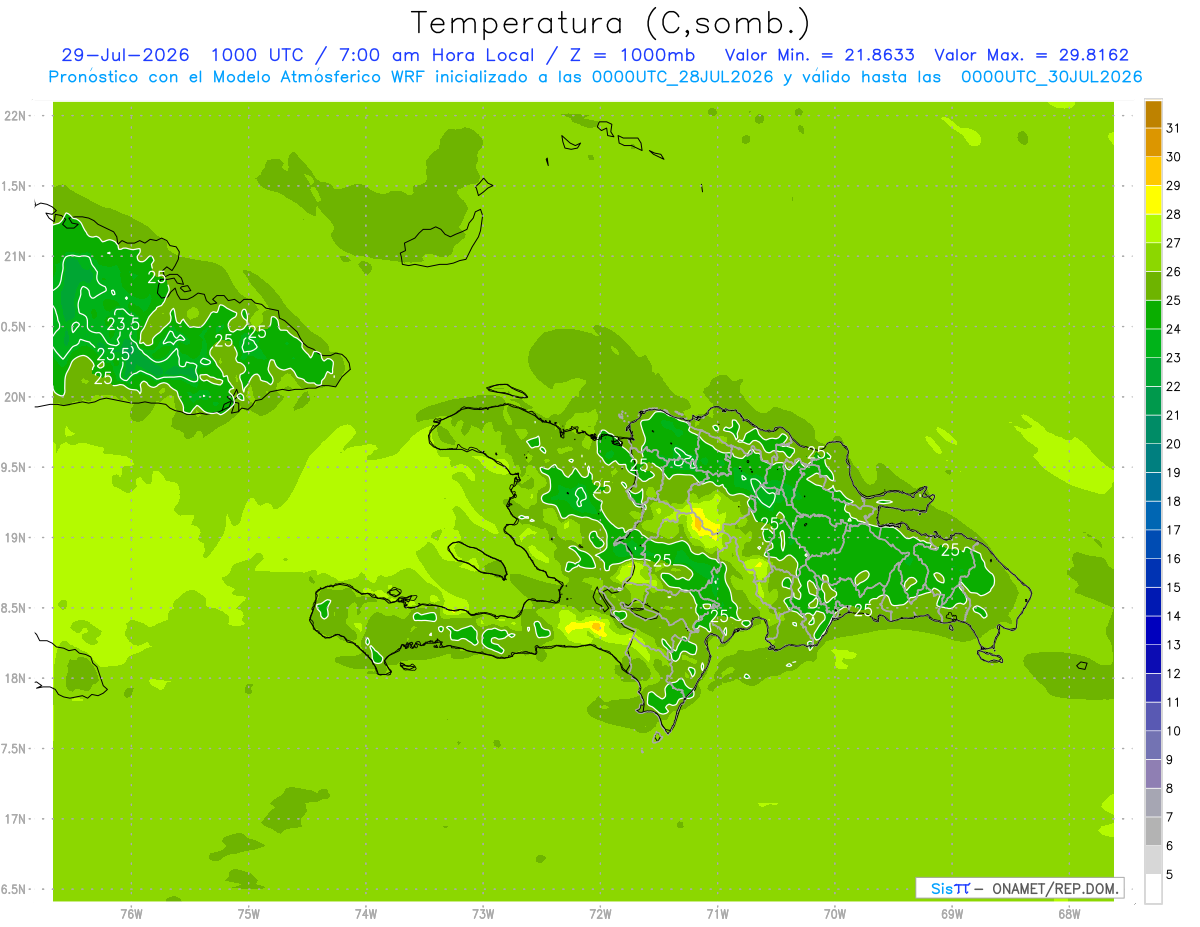The height and width of the screenshot is (927, 1200).
Task: Click the 19N latitude axis label
Action: 16,538
